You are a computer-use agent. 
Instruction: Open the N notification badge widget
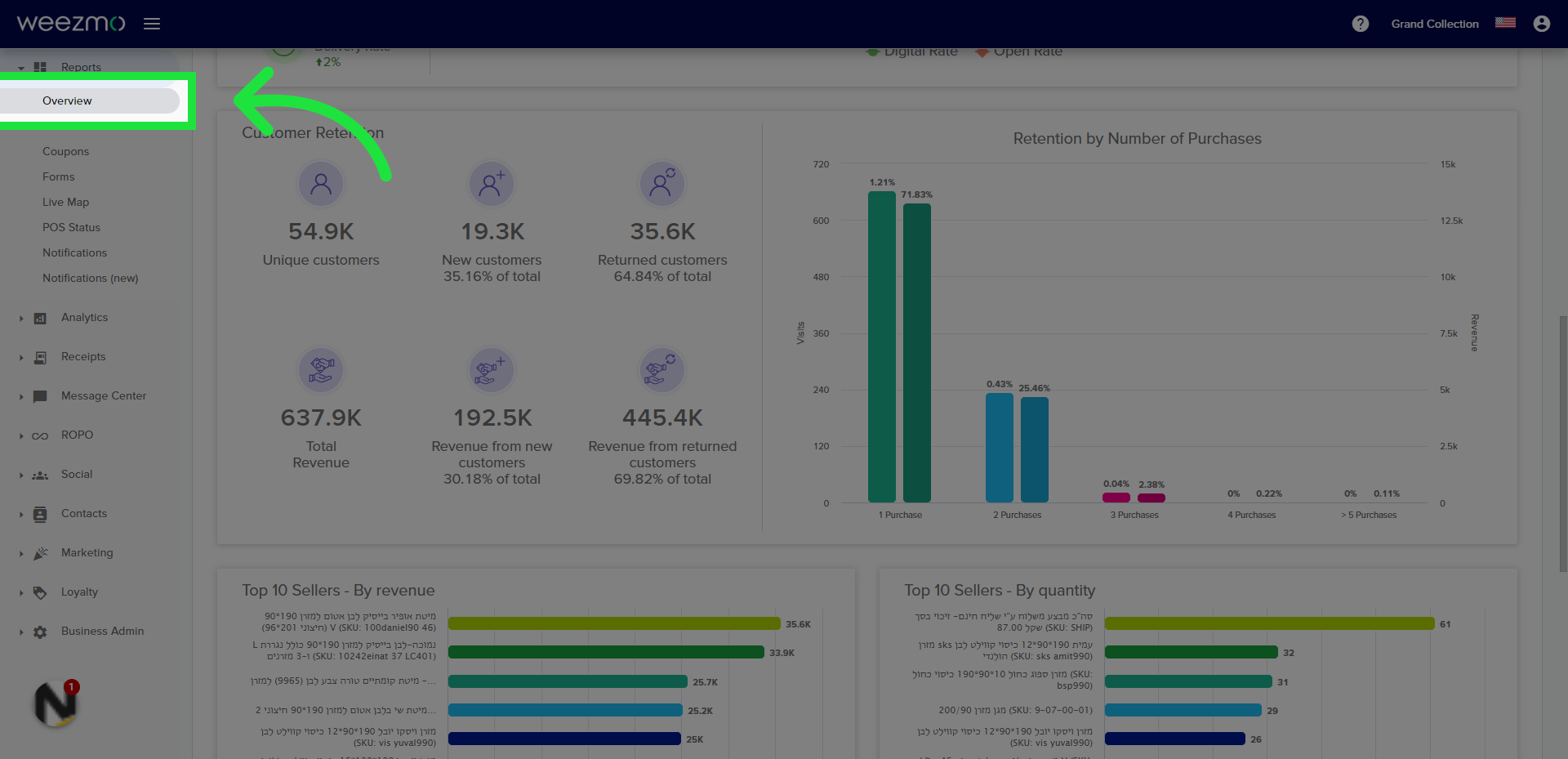pos(56,703)
